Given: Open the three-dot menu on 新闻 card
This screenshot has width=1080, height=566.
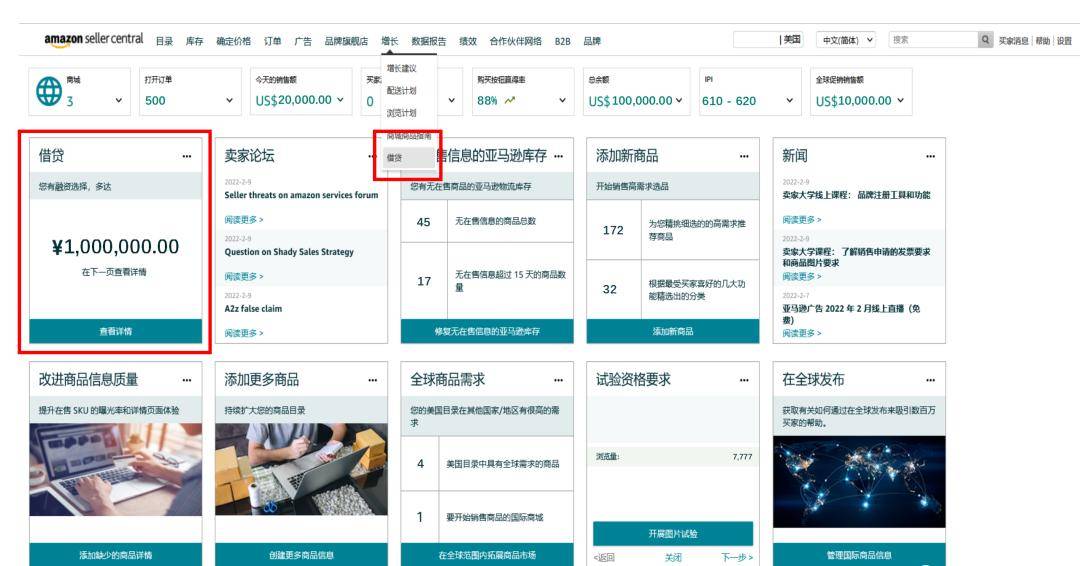Looking at the screenshot, I should click(x=931, y=156).
